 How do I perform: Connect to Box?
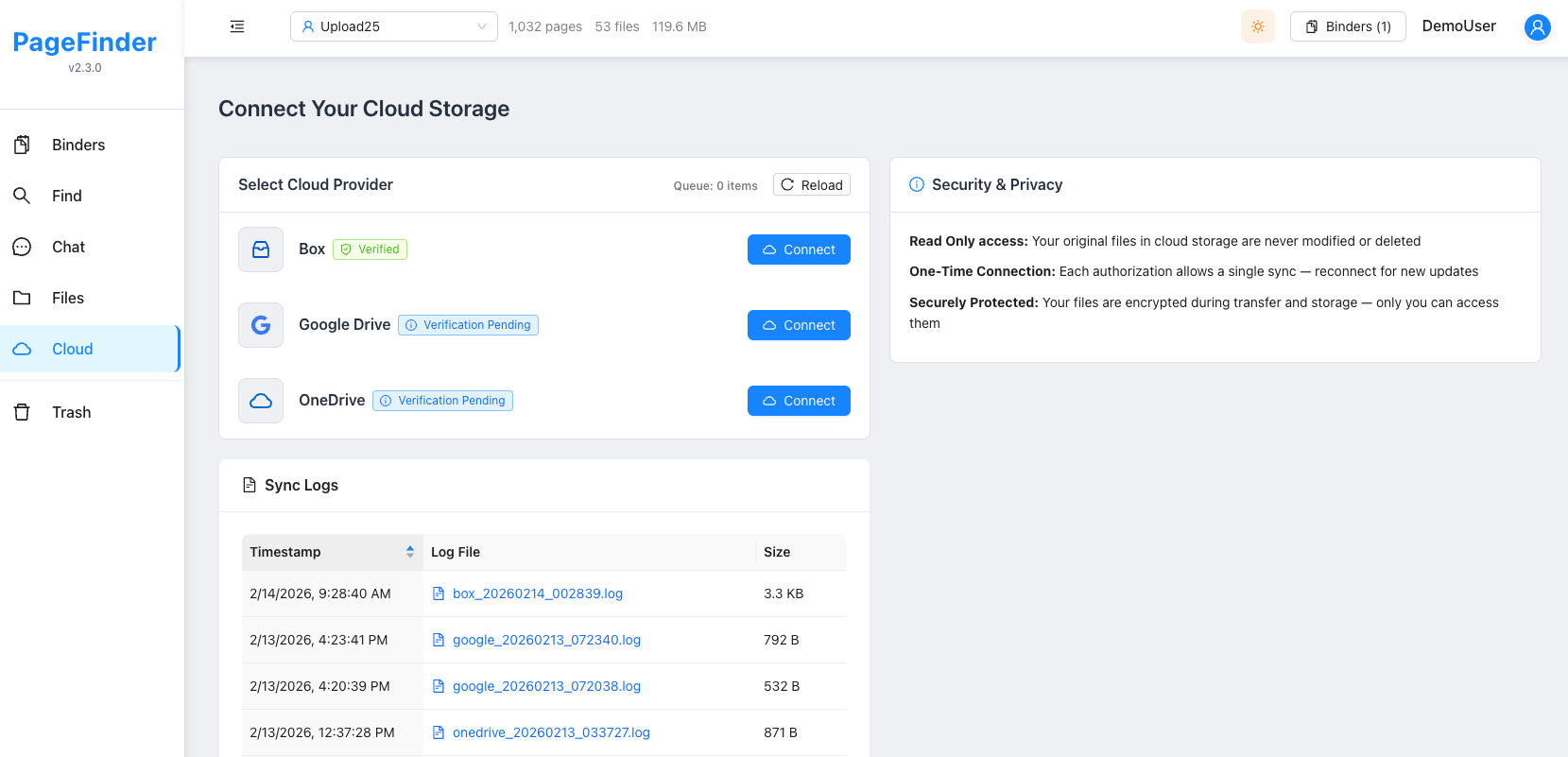coord(799,249)
